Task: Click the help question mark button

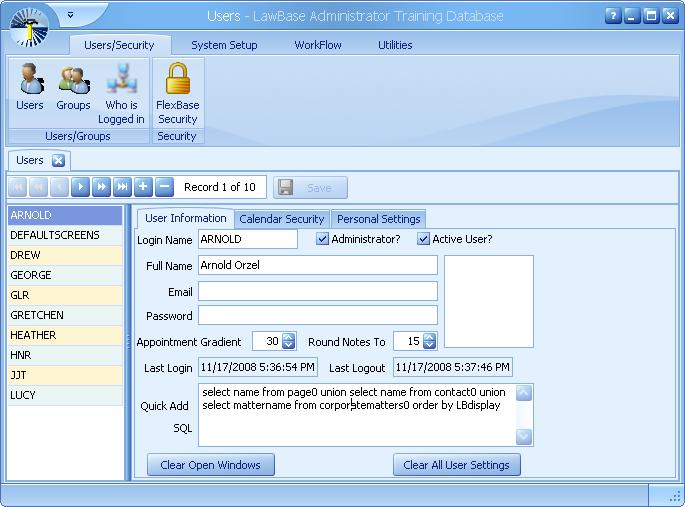Action: tap(613, 16)
